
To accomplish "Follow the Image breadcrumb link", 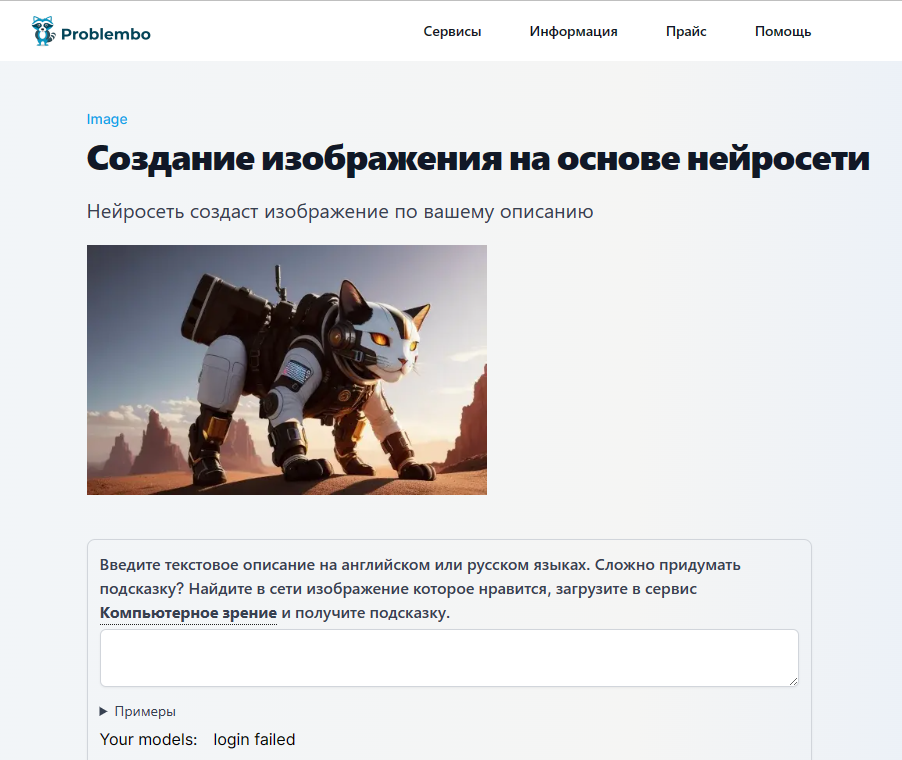I will [x=107, y=119].
